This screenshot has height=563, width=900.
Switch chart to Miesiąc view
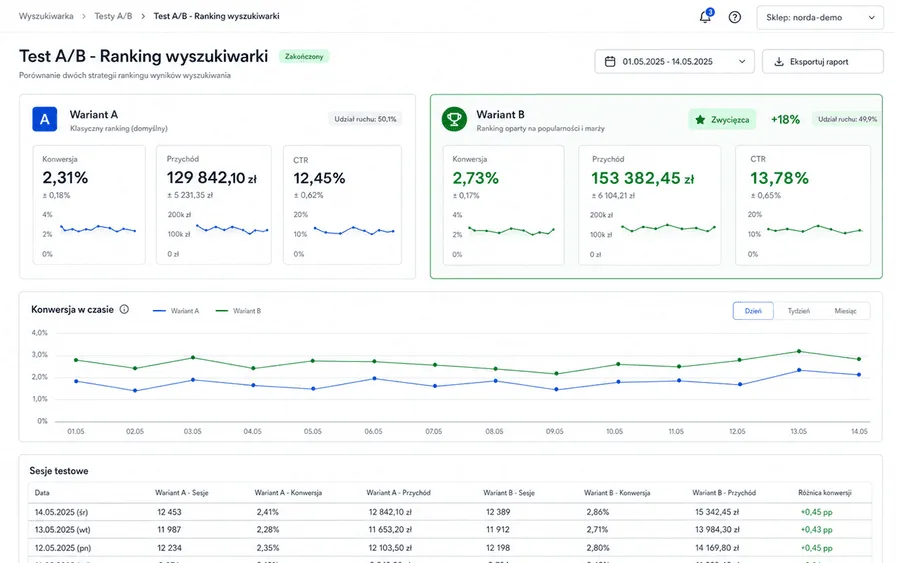click(x=845, y=311)
